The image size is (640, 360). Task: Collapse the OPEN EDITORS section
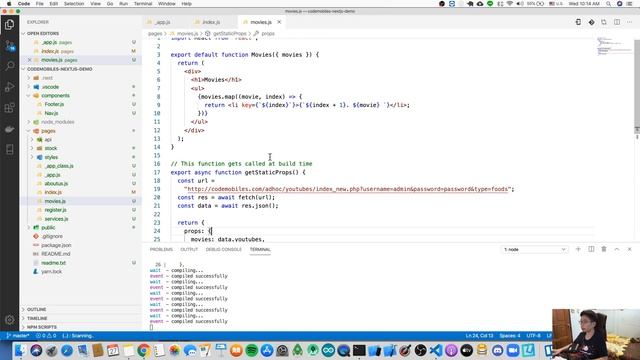point(42,33)
